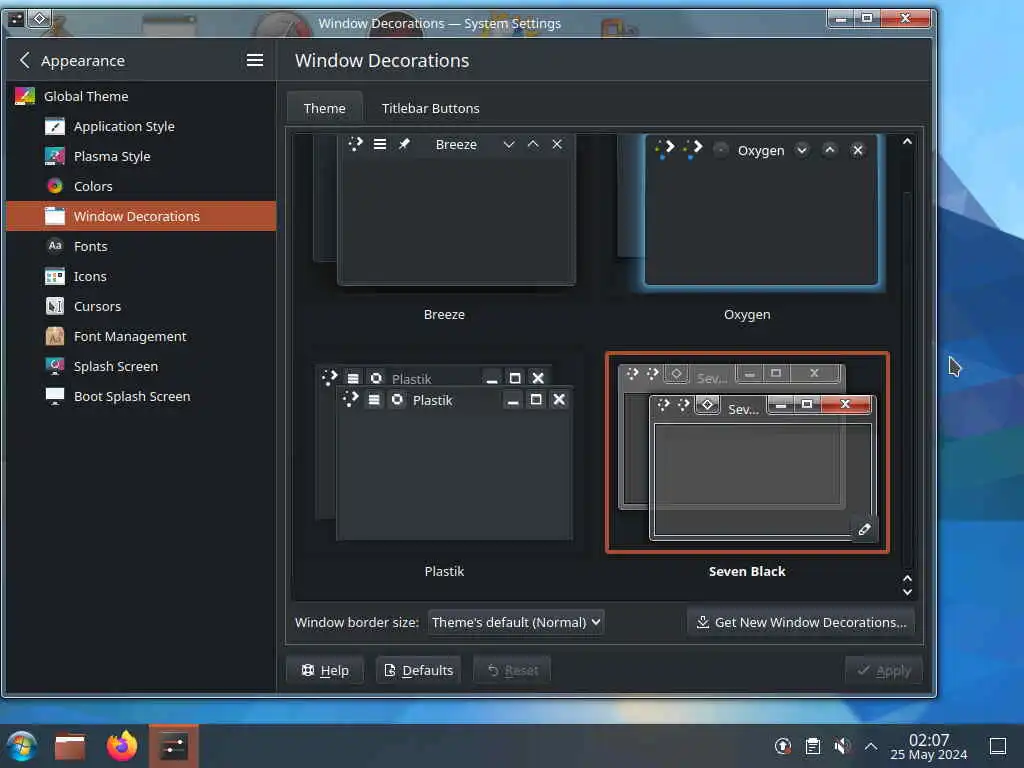This screenshot has height=768, width=1024.
Task: Open Application Style settings
Action: pyautogui.click(x=140, y=126)
